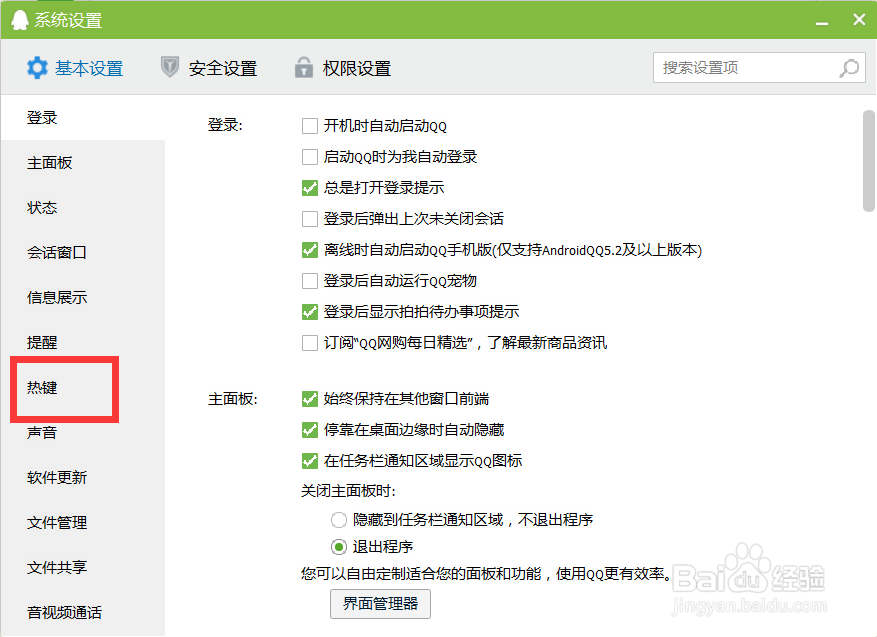Click the blue gear icon for 基本设置

[x=37, y=68]
